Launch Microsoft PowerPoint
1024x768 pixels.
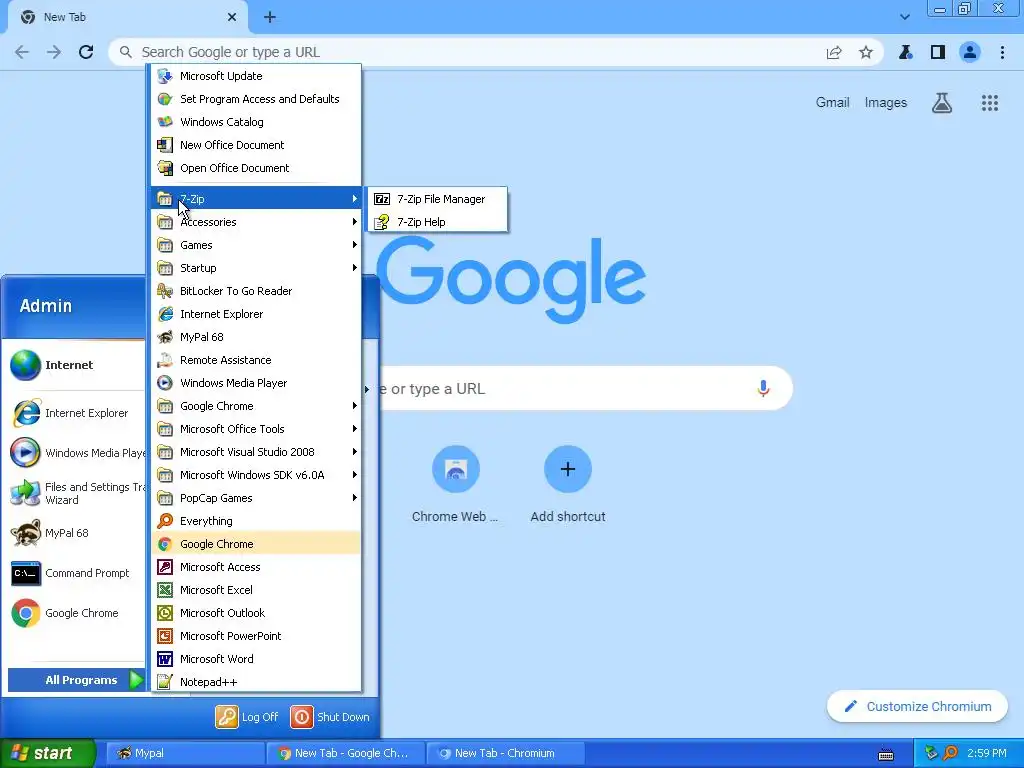click(256, 636)
